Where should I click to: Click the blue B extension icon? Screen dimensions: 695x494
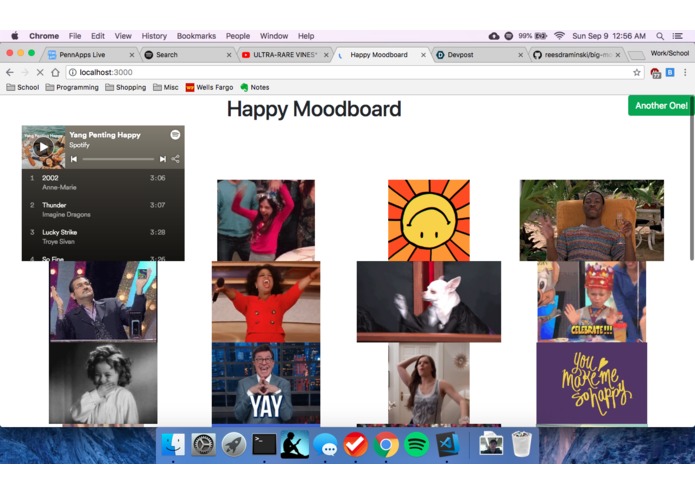click(670, 72)
